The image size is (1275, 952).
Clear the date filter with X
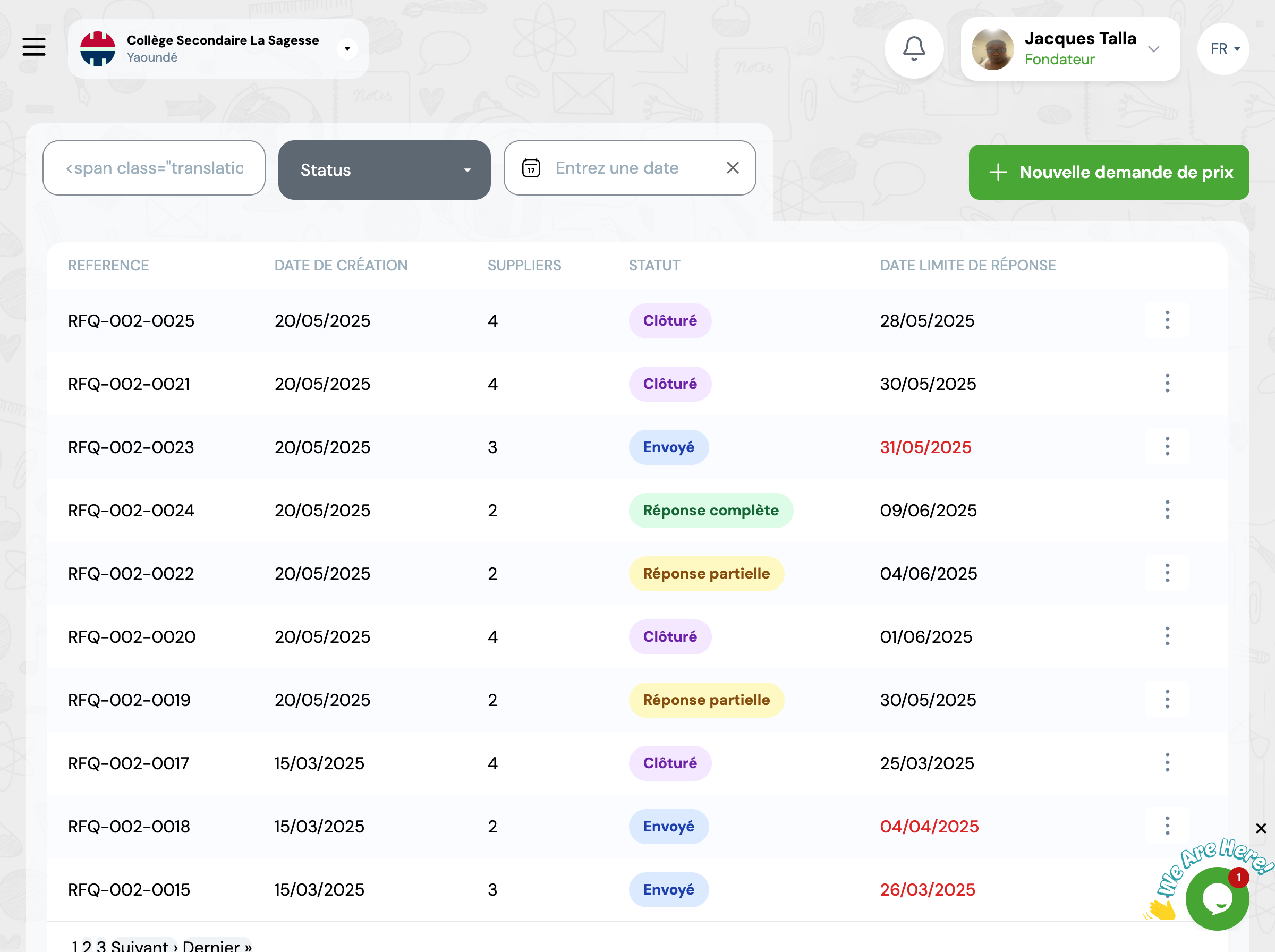pyautogui.click(x=732, y=168)
